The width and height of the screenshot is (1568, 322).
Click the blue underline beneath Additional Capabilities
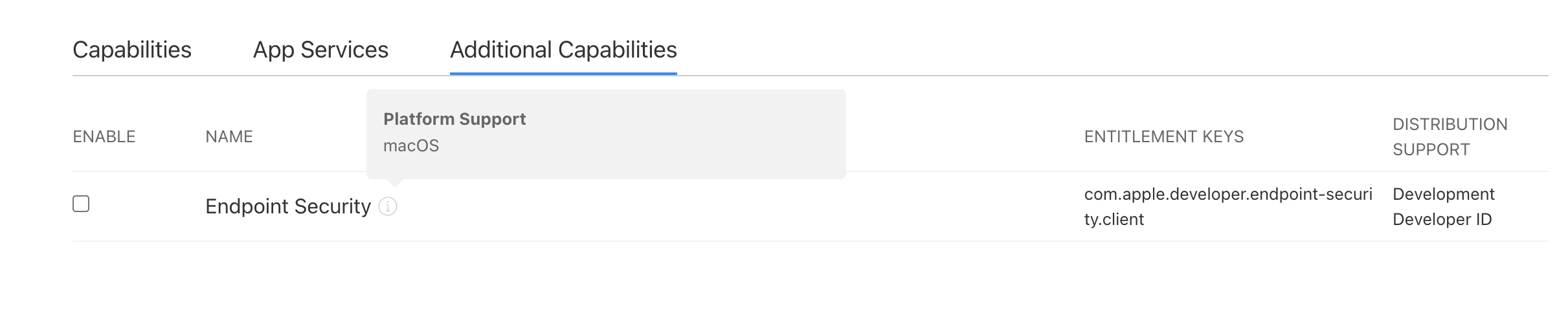pyautogui.click(x=563, y=73)
